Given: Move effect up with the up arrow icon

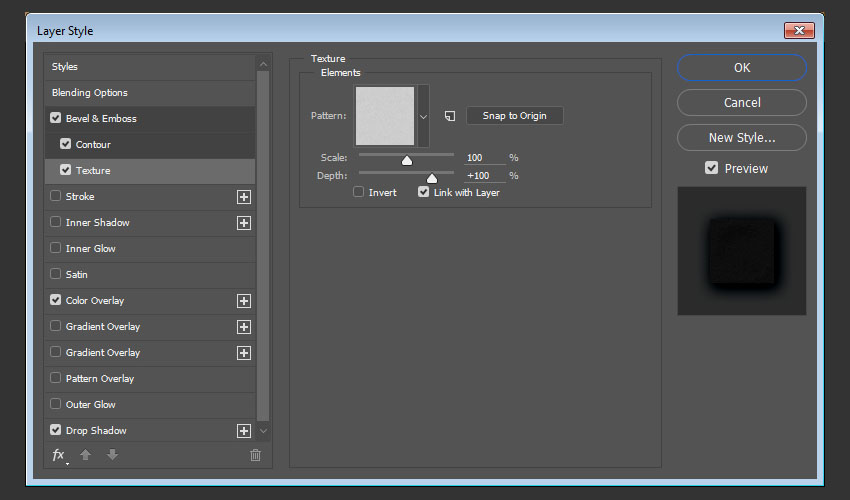Looking at the screenshot, I should point(85,454).
